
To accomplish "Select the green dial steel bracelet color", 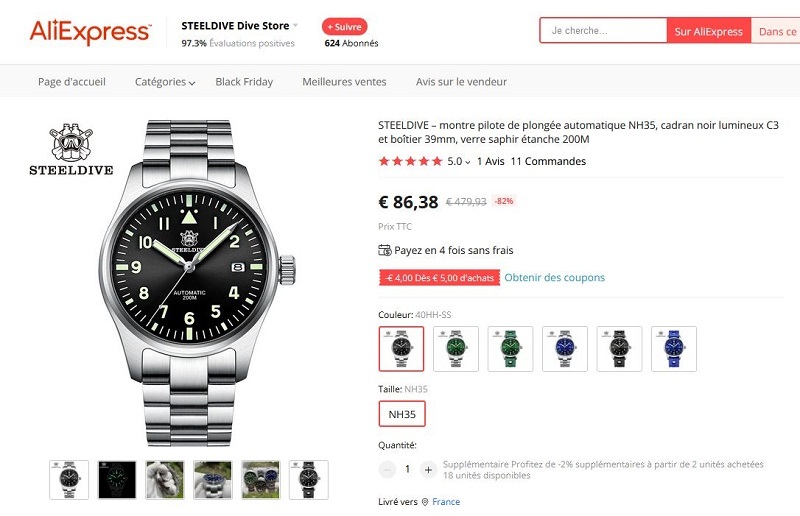I will tap(456, 348).
